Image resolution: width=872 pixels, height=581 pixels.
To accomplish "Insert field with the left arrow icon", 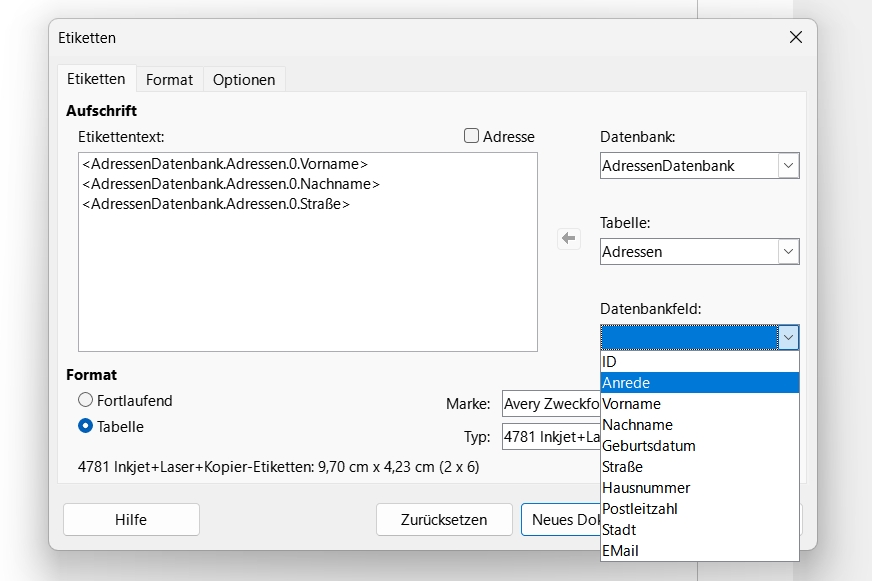I will coord(568,239).
